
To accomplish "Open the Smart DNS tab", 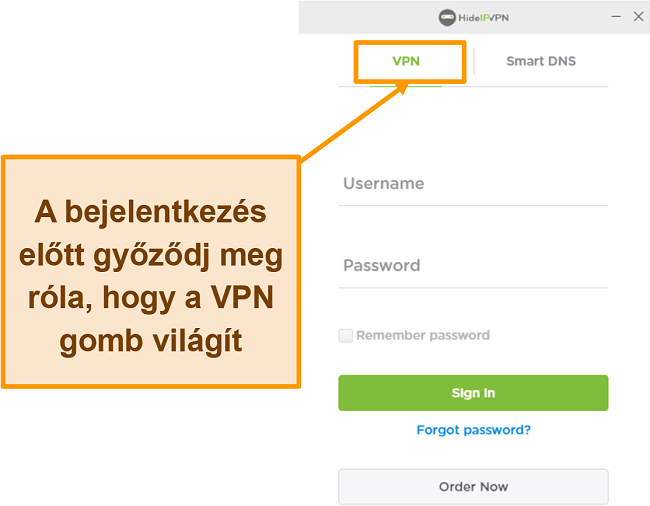I will click(x=541, y=61).
